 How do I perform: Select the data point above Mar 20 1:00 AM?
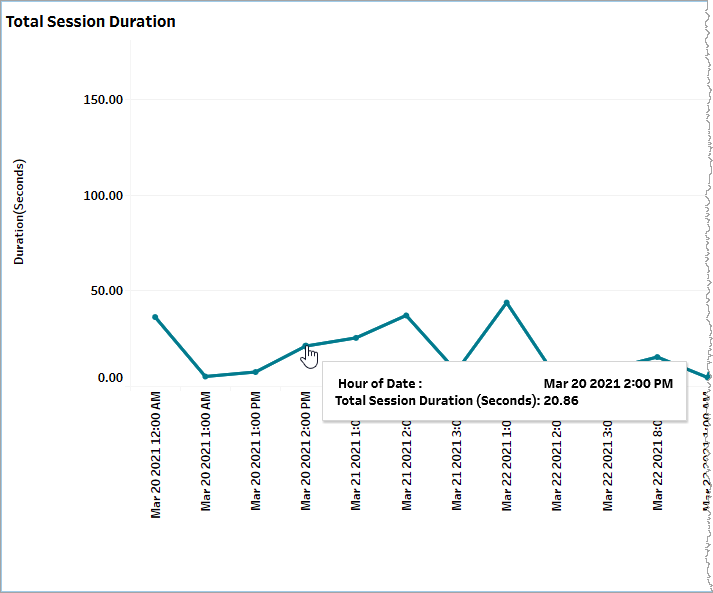click(206, 376)
